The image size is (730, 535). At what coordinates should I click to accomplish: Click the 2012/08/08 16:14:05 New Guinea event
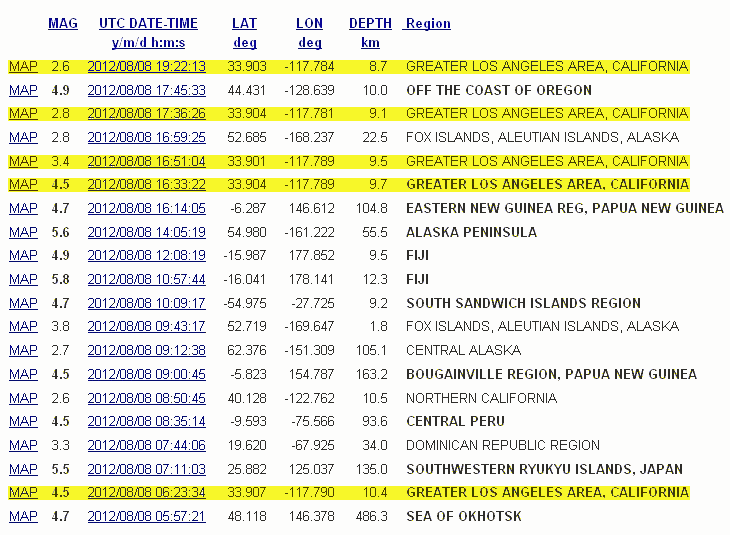coord(146,208)
